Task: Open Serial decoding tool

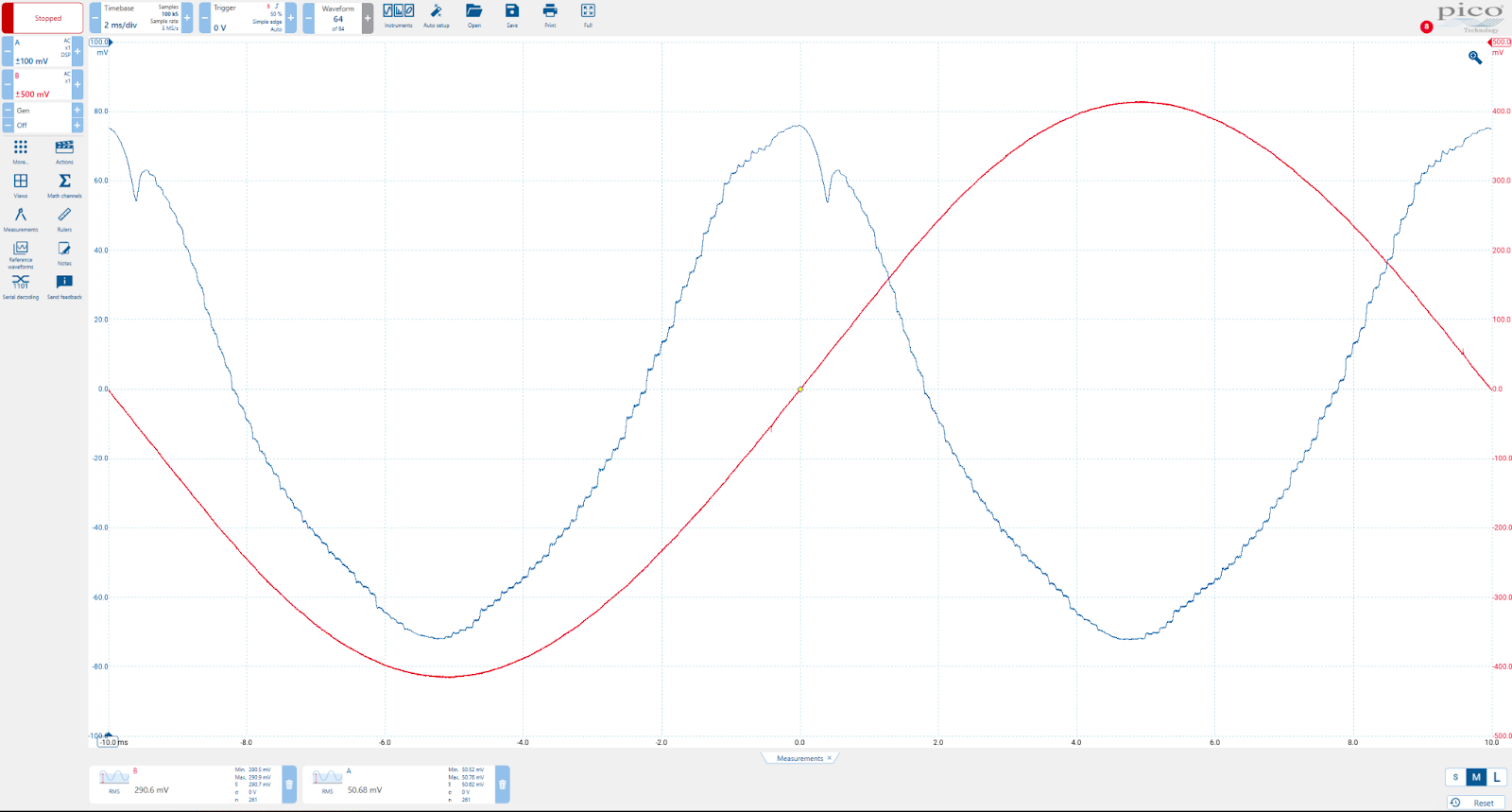Action: pyautogui.click(x=21, y=286)
